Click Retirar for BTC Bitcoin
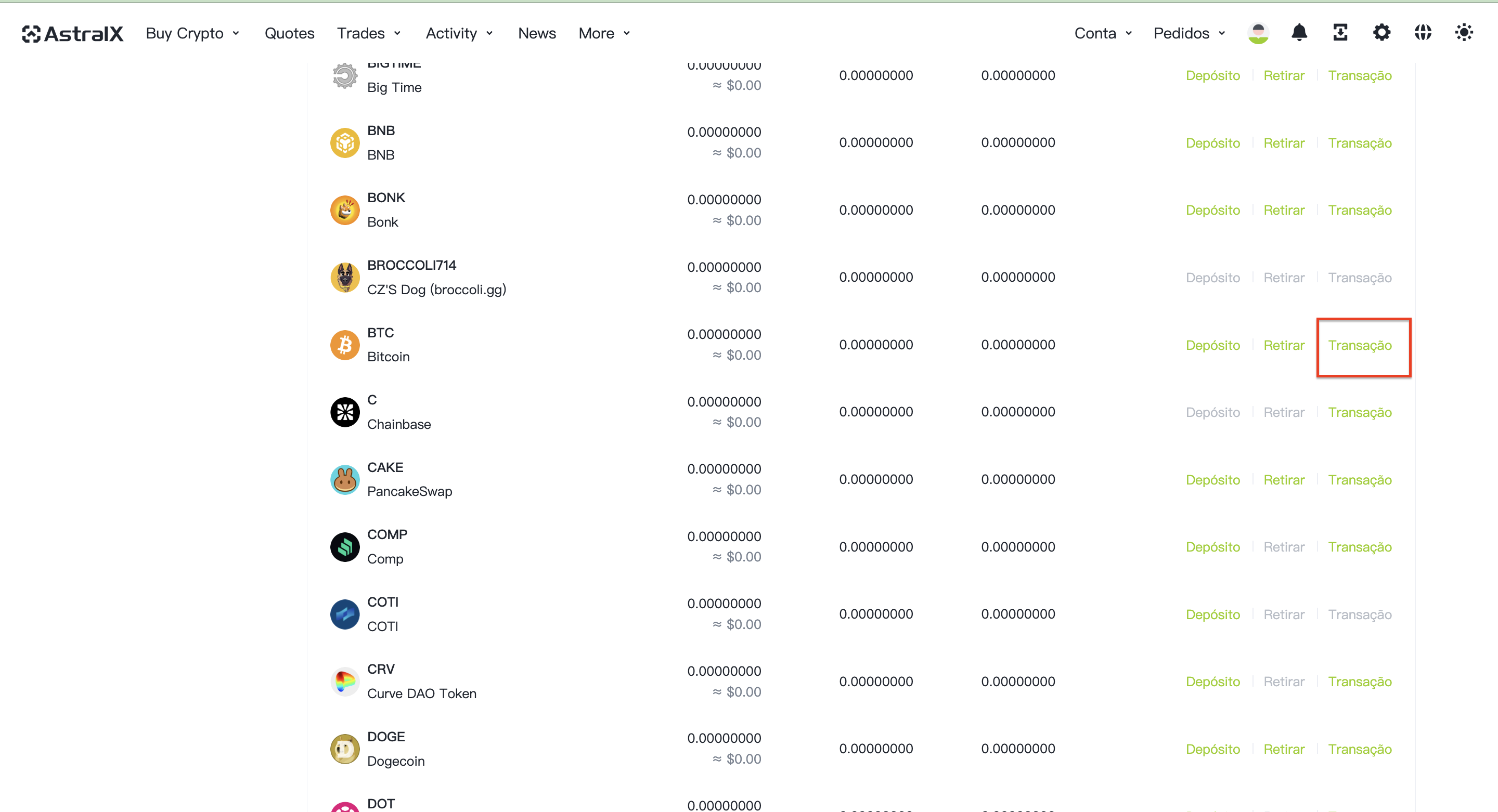The width and height of the screenshot is (1498, 812). pyautogui.click(x=1283, y=345)
